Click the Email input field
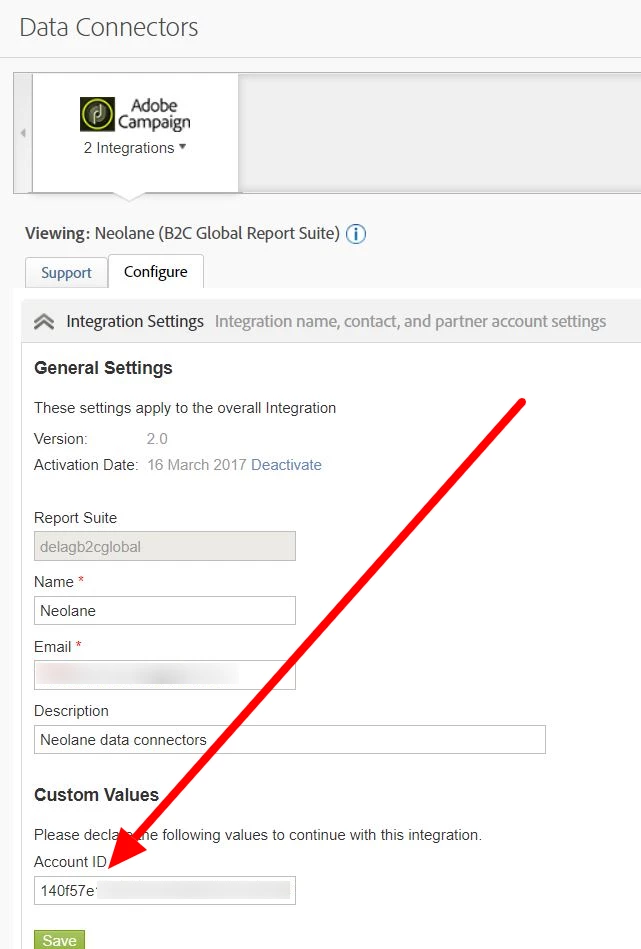Screen dimensions: 641x949 pyautogui.click(x=165, y=675)
